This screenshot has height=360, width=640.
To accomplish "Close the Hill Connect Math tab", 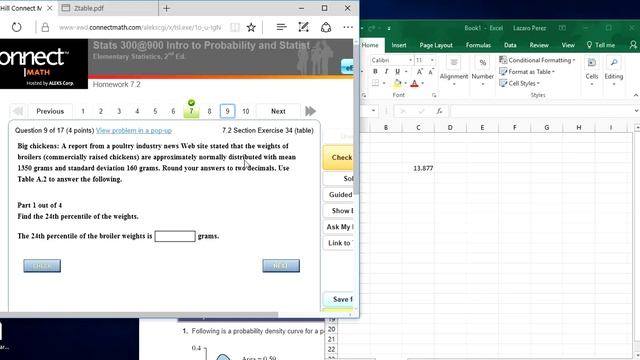I will [50, 8].
